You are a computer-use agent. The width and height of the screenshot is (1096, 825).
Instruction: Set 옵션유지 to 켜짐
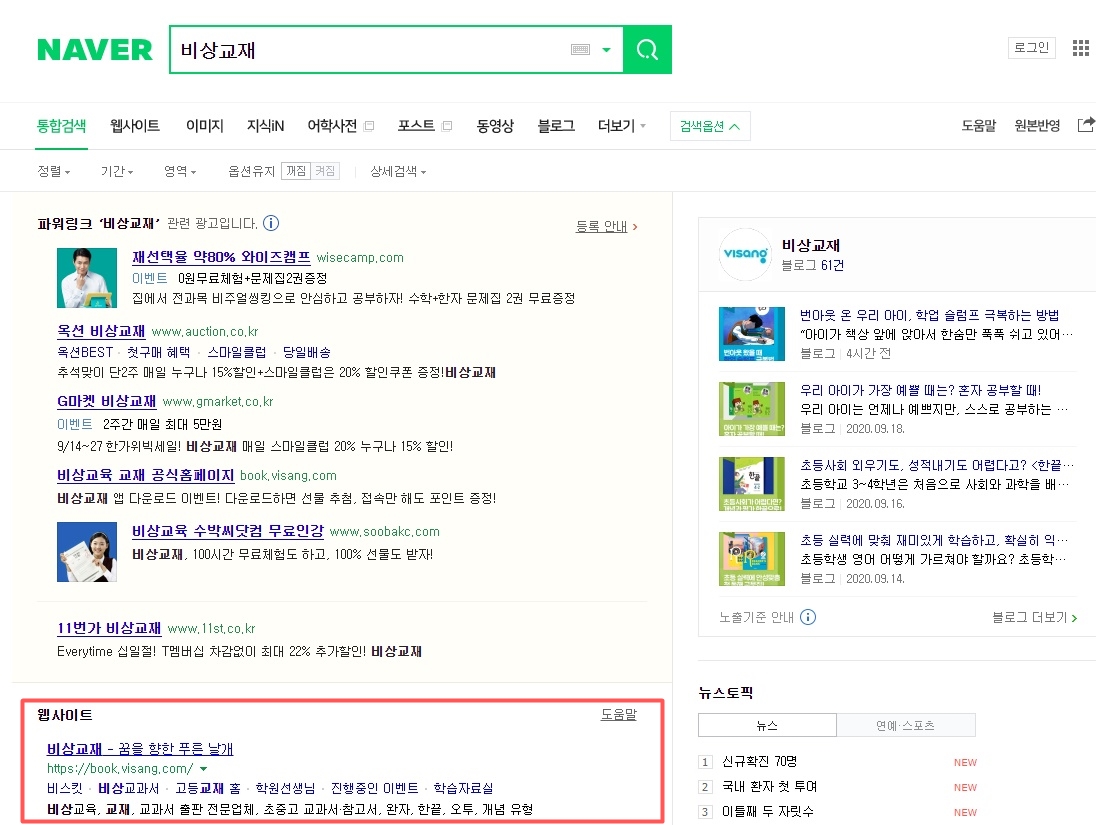point(325,171)
